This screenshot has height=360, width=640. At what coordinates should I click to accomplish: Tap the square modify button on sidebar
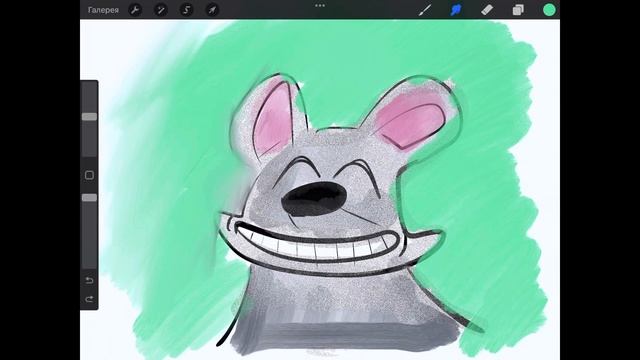[89, 175]
